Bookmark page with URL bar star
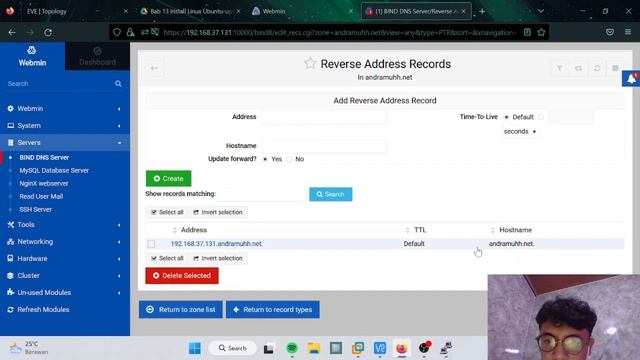This screenshot has height=360, width=640. (542, 32)
